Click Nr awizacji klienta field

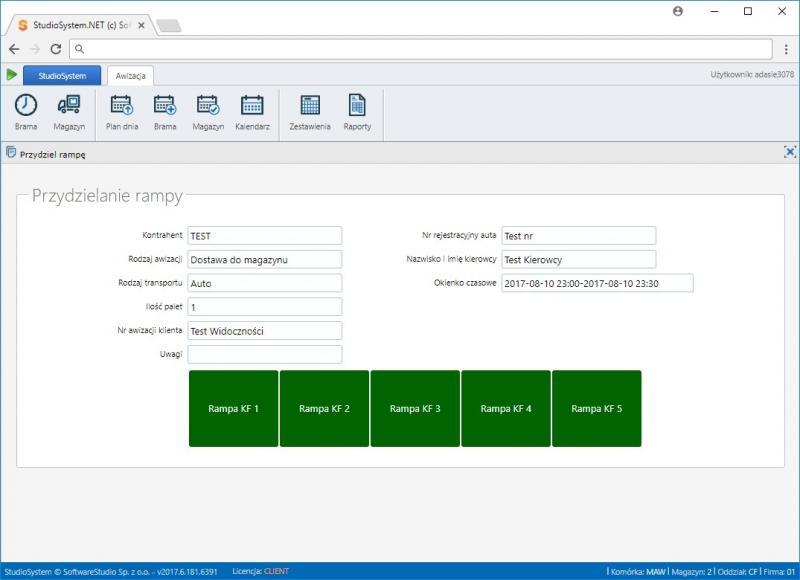264,331
